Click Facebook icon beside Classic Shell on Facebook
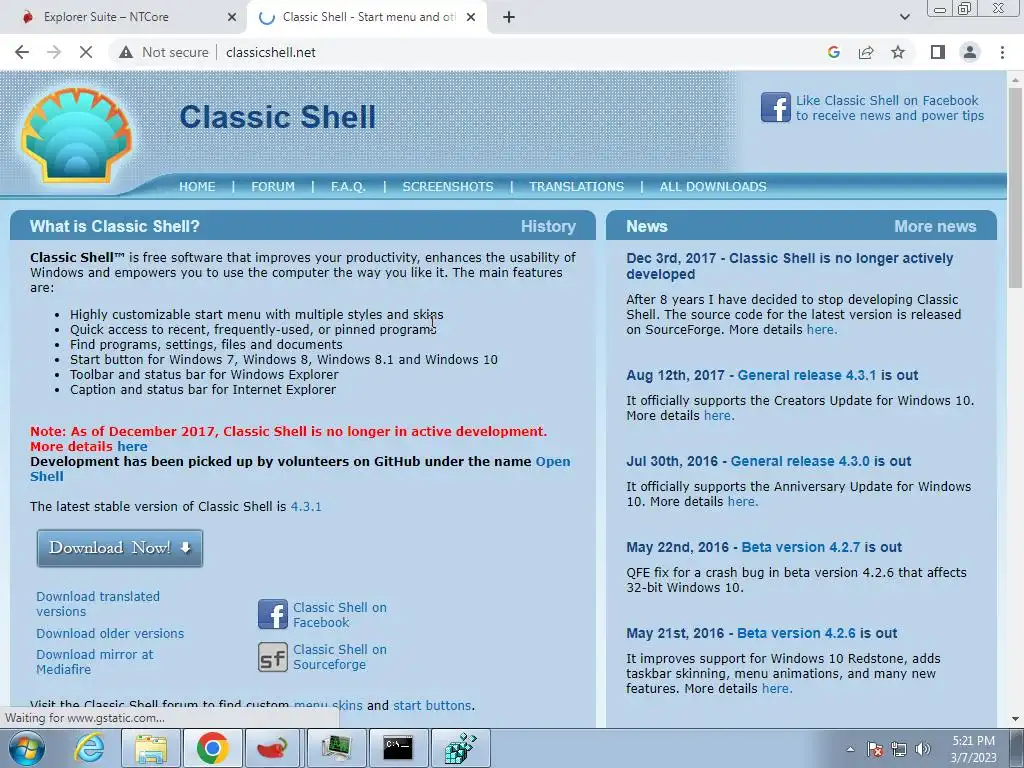This screenshot has height=768, width=1024. coord(272,615)
